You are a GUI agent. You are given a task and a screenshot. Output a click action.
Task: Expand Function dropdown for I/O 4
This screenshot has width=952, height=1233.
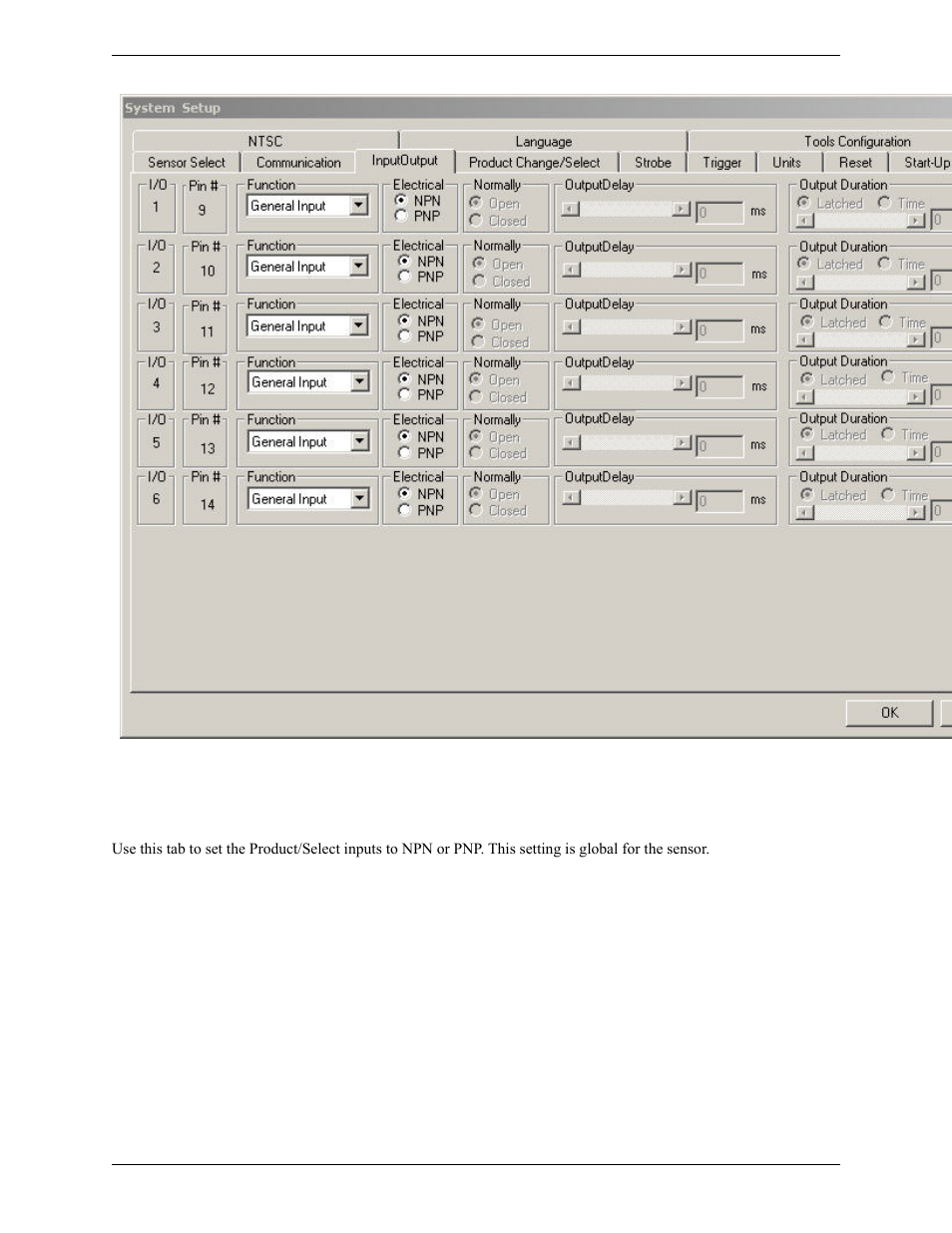(x=359, y=382)
